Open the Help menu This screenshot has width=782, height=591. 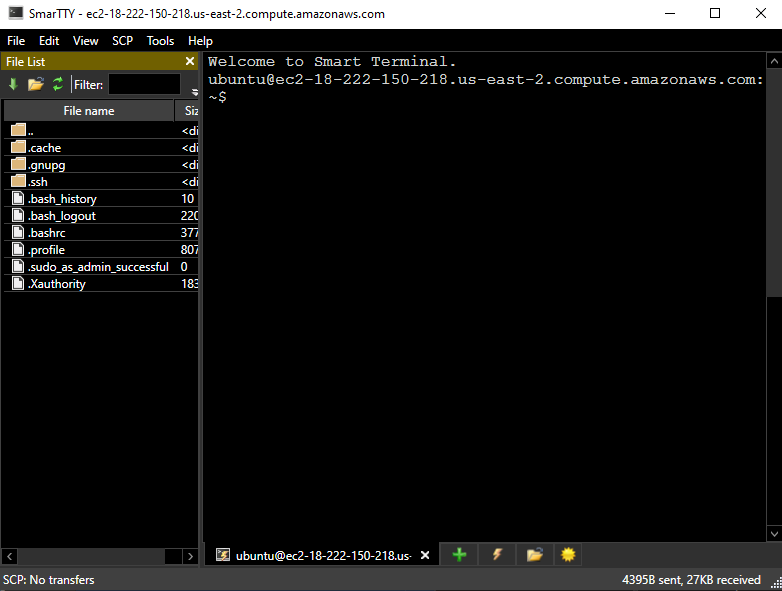200,41
